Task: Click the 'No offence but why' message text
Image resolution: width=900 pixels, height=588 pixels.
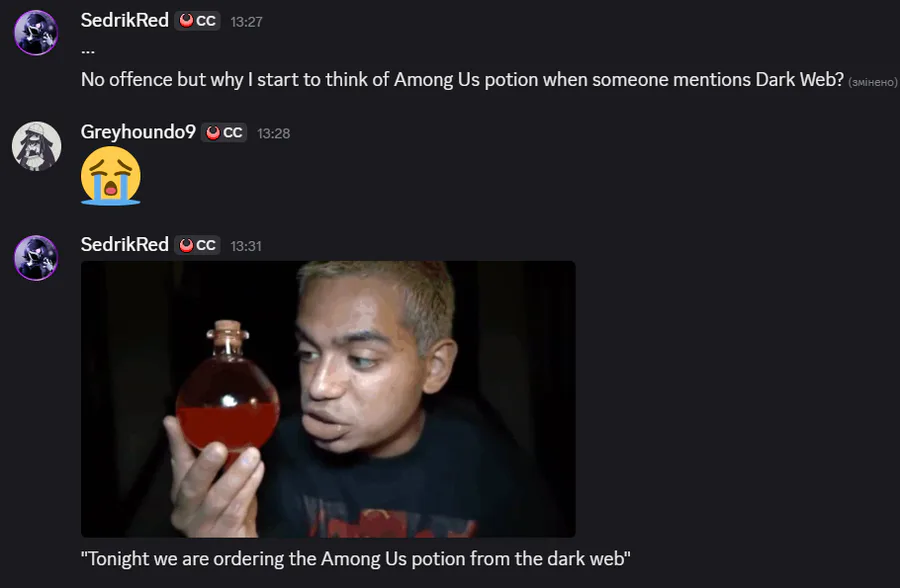Action: (x=463, y=79)
